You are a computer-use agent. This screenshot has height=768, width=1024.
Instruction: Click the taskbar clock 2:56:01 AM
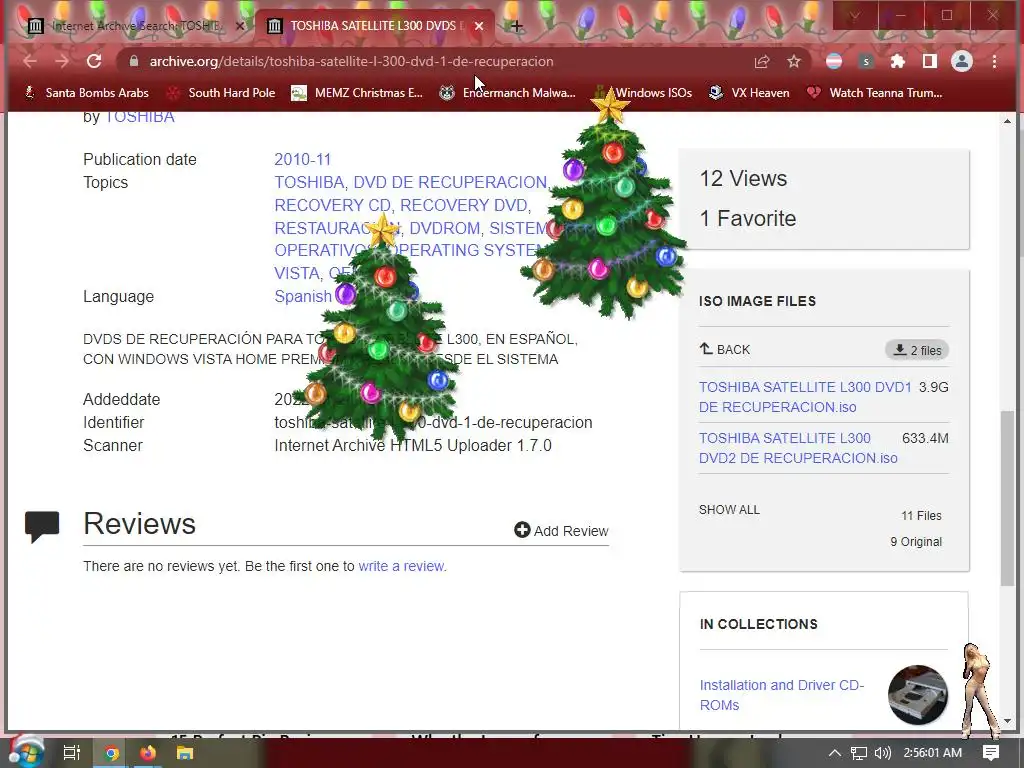[x=933, y=753]
